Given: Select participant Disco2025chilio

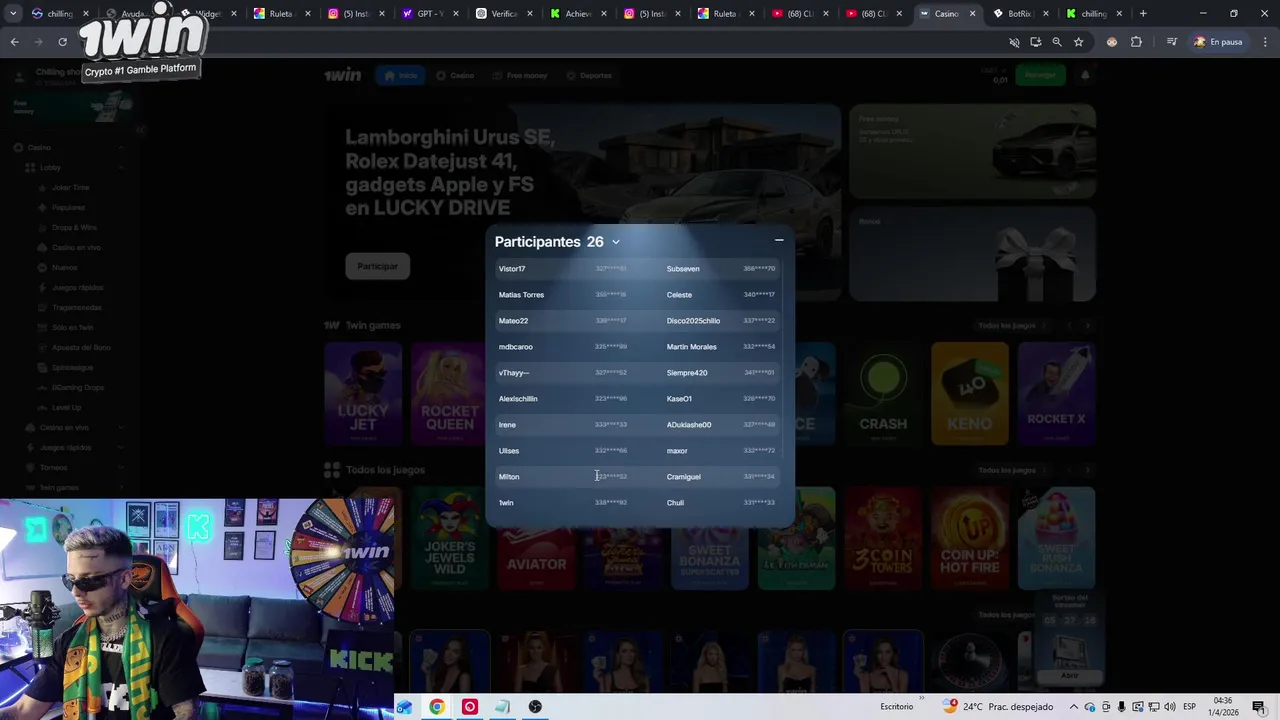Looking at the screenshot, I should pos(693,321).
